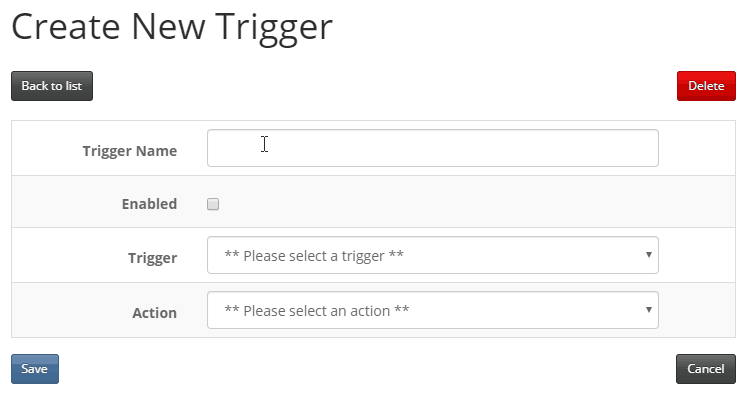
Task: Click the Action field label
Action: (x=155, y=313)
